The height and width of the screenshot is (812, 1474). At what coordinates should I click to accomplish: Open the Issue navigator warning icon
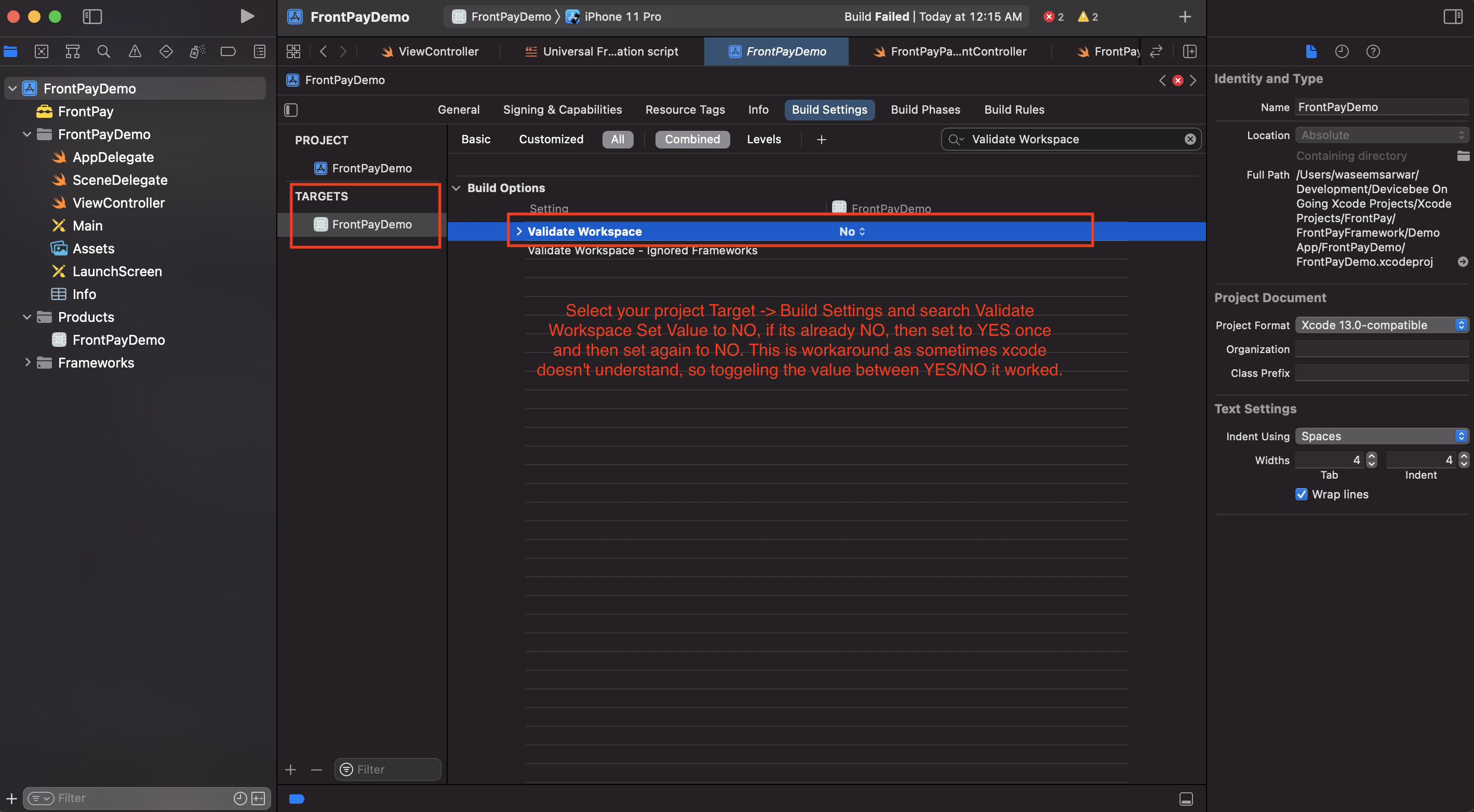135,51
